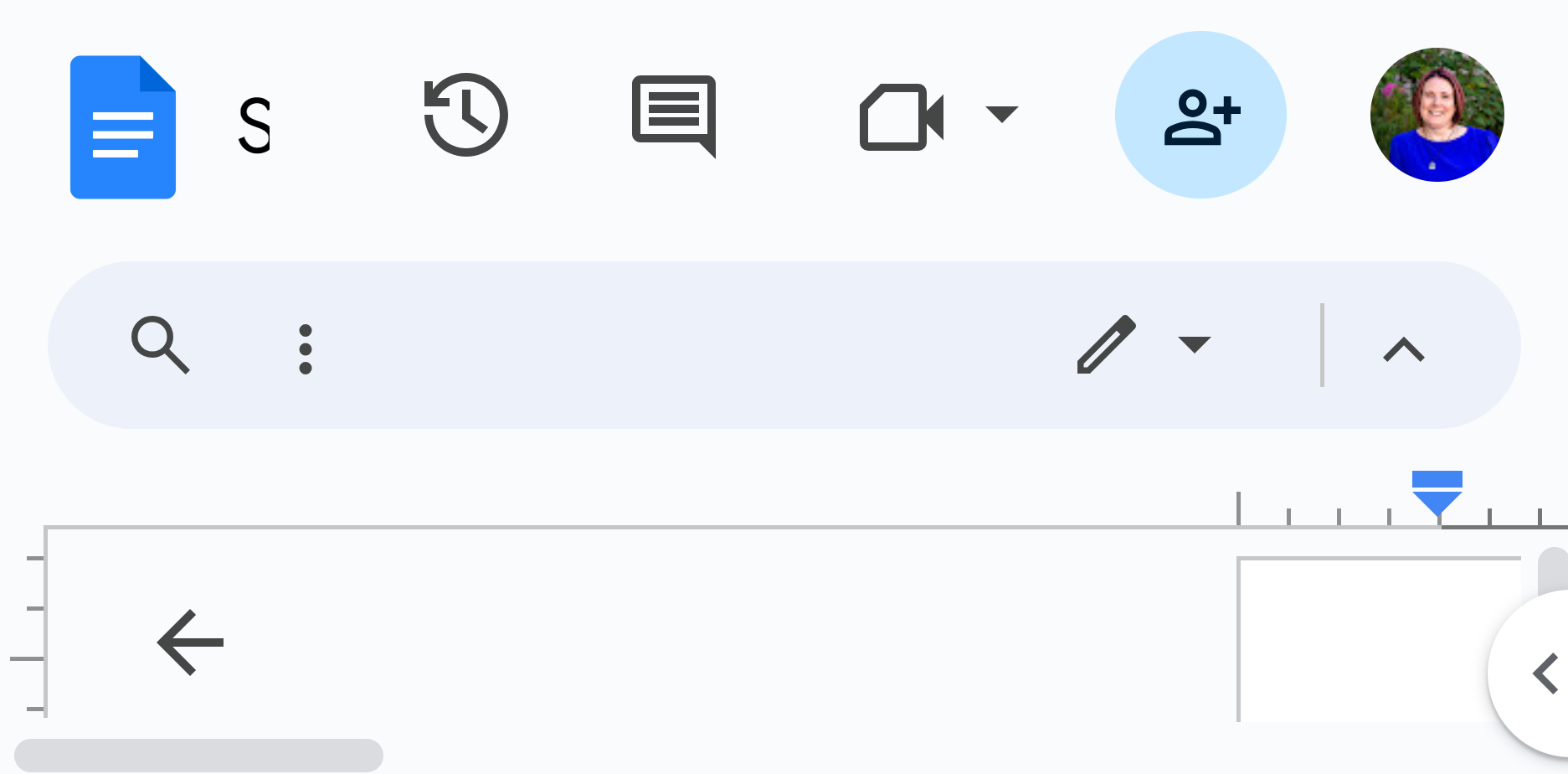Click the Share add-person button

[1200, 115]
